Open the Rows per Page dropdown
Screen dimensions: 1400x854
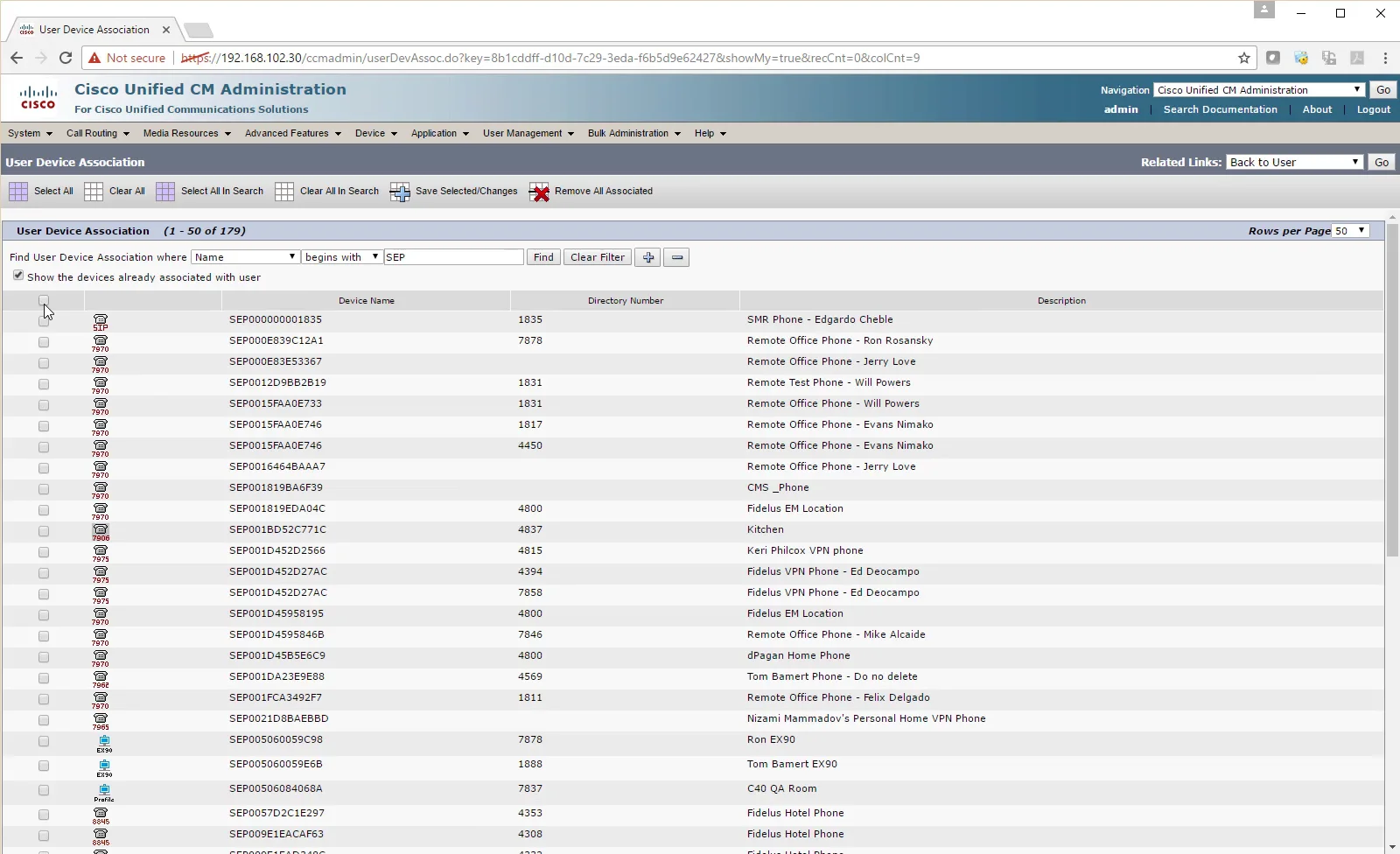coord(1350,231)
